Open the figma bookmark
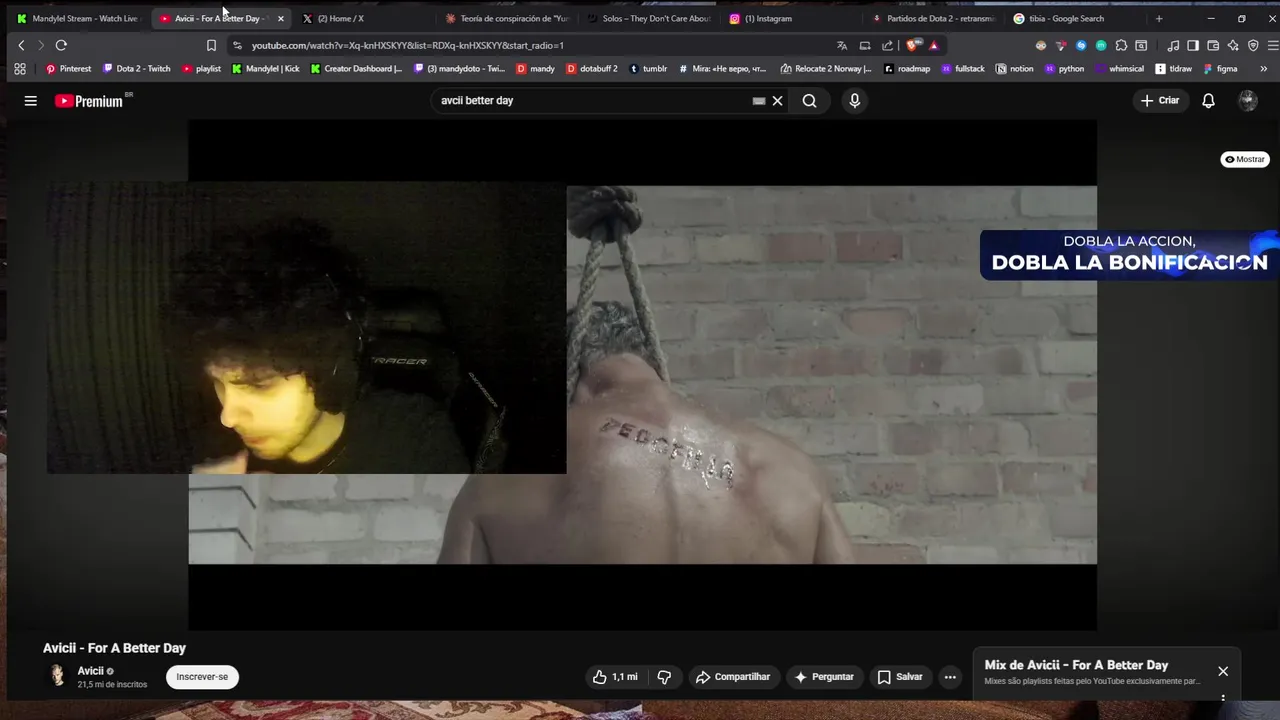Screen dimensions: 1280x720 [x=1220, y=69]
